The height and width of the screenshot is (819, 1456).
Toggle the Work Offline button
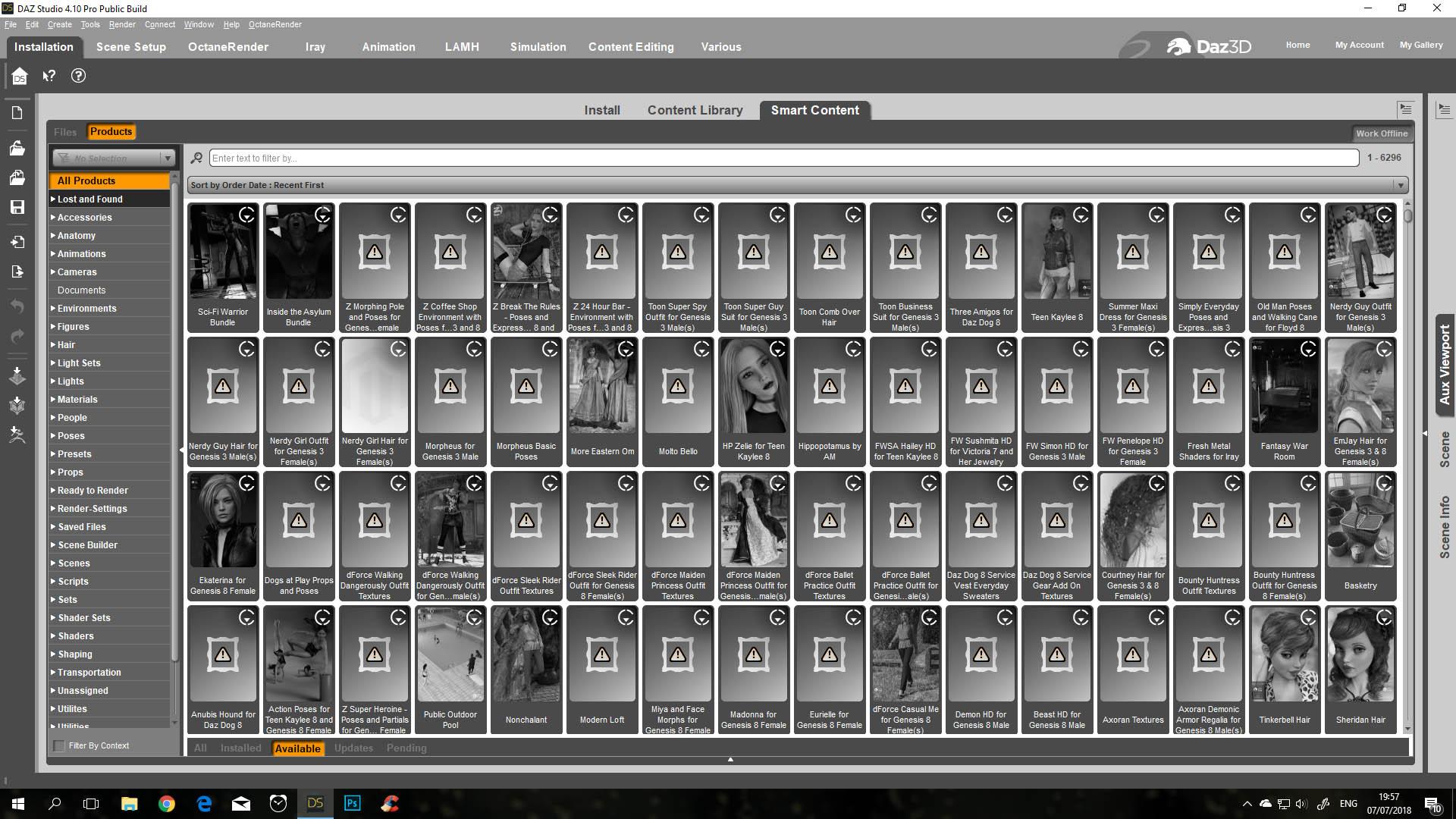point(1381,133)
